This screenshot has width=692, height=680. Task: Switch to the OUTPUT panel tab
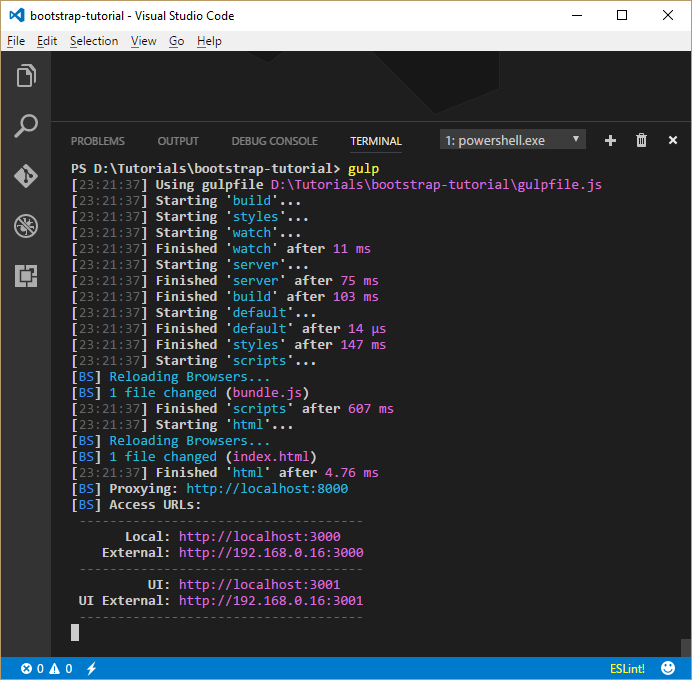(178, 141)
